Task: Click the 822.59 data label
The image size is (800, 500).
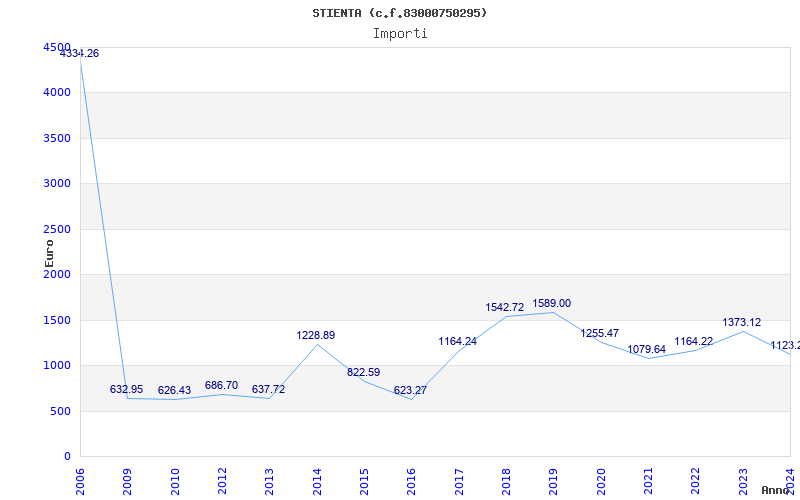Action: (364, 372)
